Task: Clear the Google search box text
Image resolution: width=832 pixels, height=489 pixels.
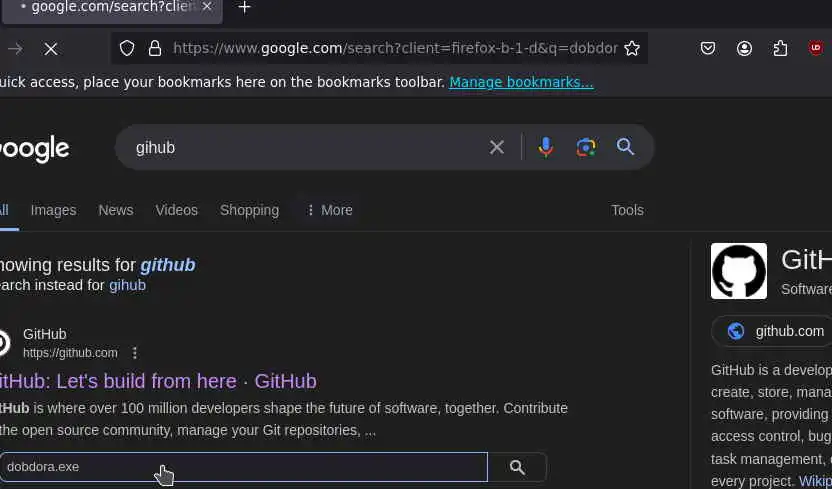Action: click(497, 147)
